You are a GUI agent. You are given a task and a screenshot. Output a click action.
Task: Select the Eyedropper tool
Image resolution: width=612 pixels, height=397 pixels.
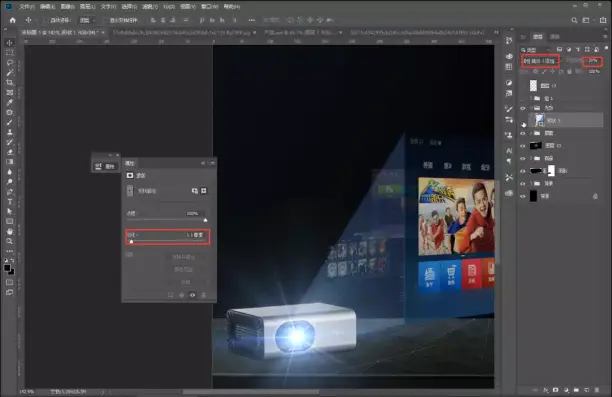(x=10, y=102)
